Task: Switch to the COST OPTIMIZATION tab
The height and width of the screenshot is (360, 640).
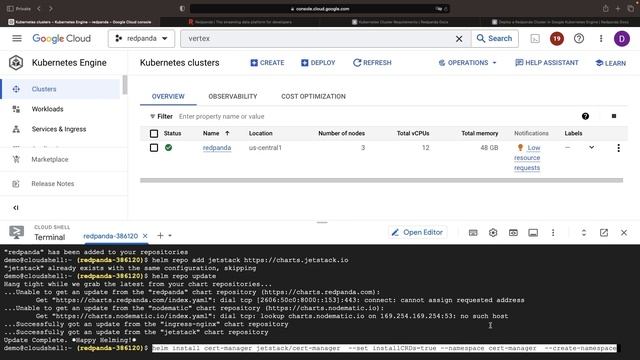Action: (x=313, y=96)
